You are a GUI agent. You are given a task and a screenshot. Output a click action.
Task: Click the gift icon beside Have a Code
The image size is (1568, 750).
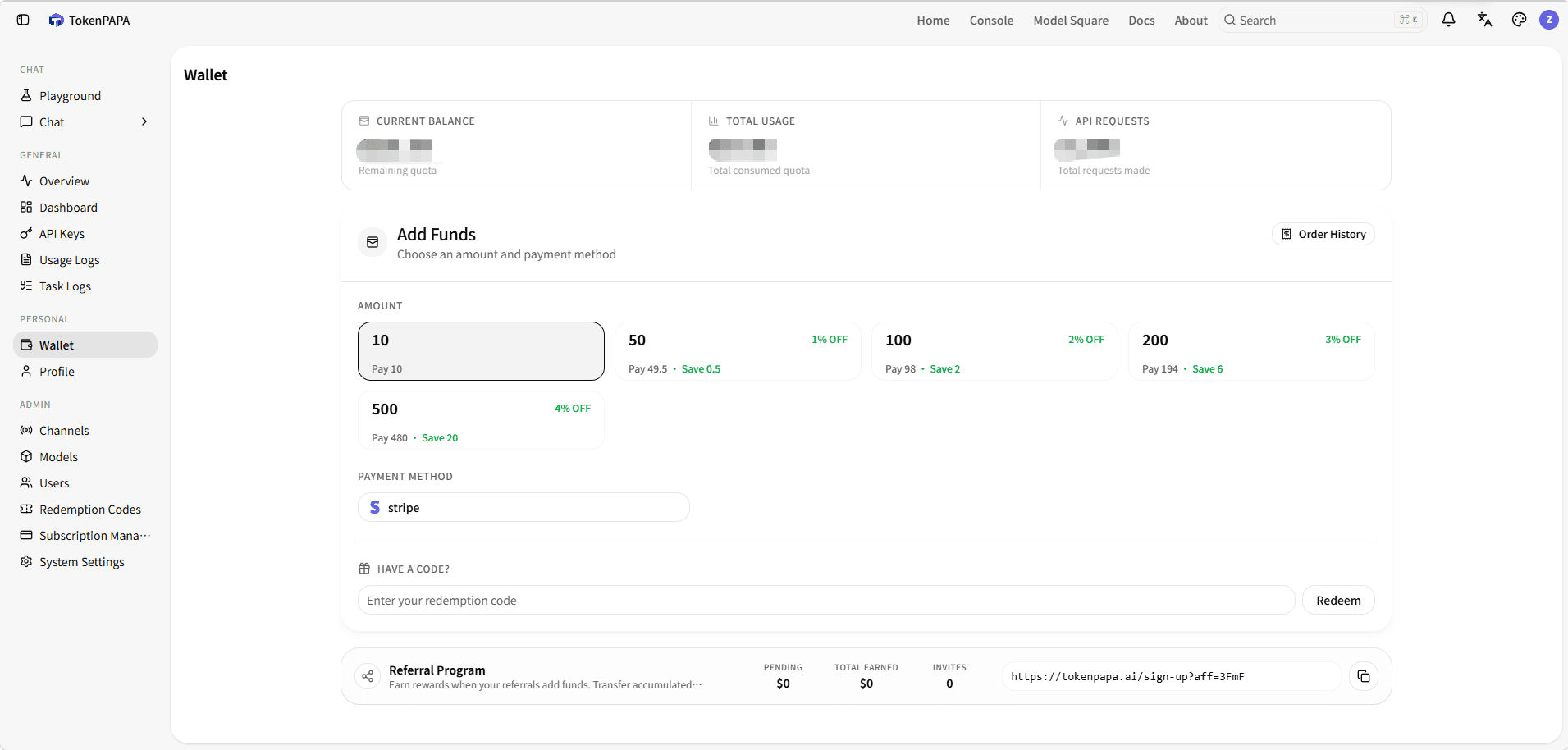coord(364,569)
